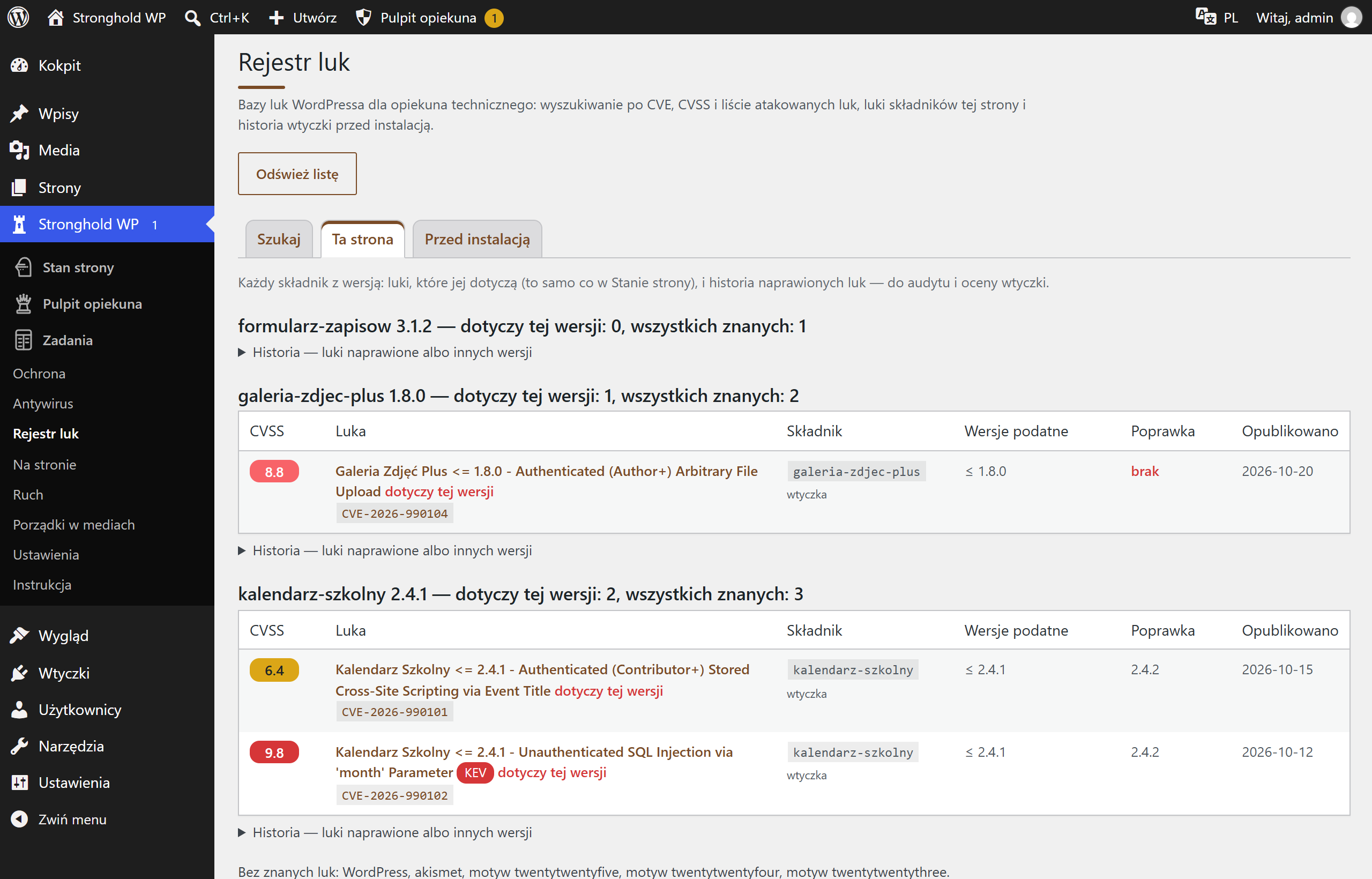Click the Zadania checklist icon

(24, 340)
